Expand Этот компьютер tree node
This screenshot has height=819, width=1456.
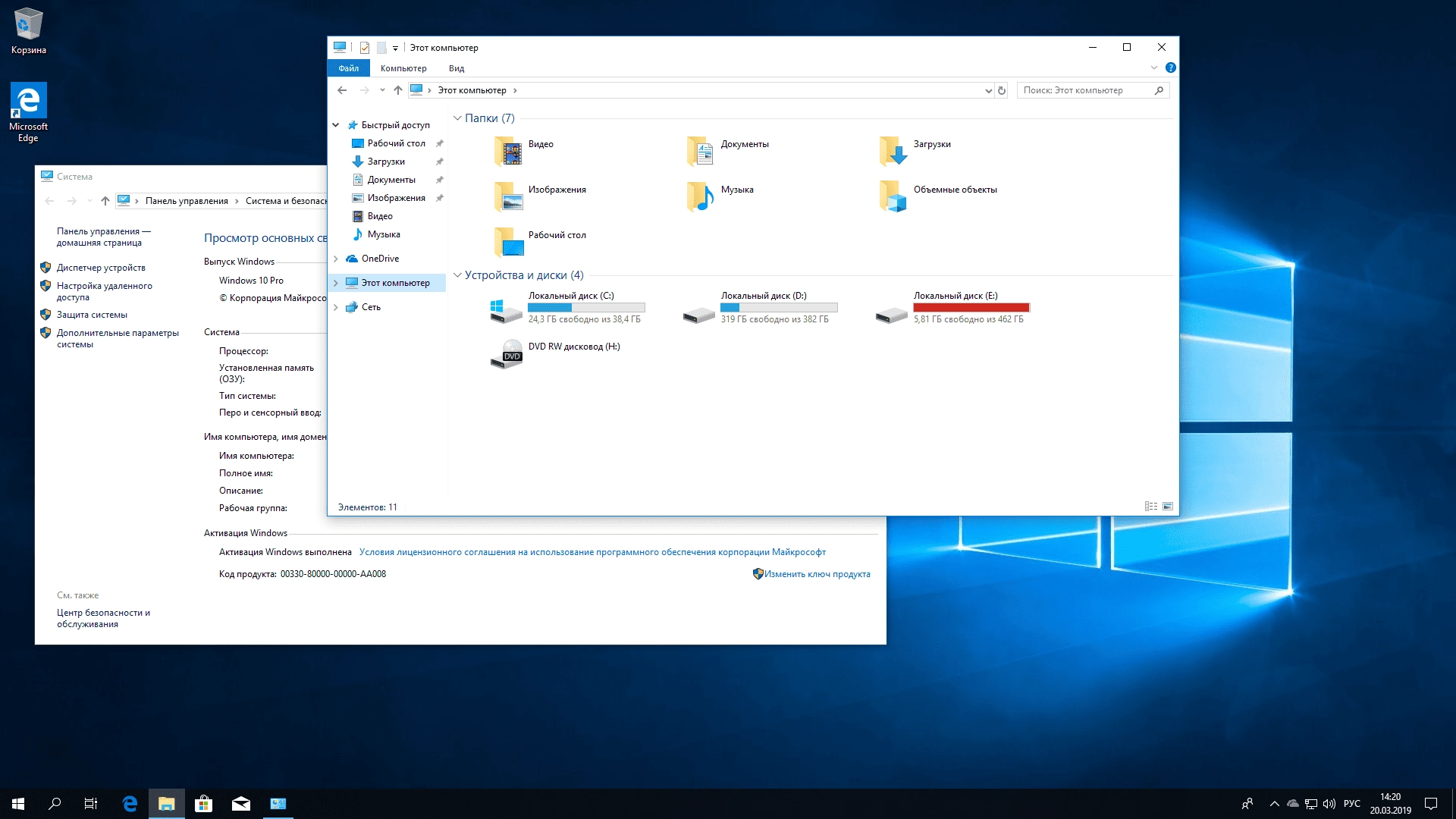tap(336, 283)
